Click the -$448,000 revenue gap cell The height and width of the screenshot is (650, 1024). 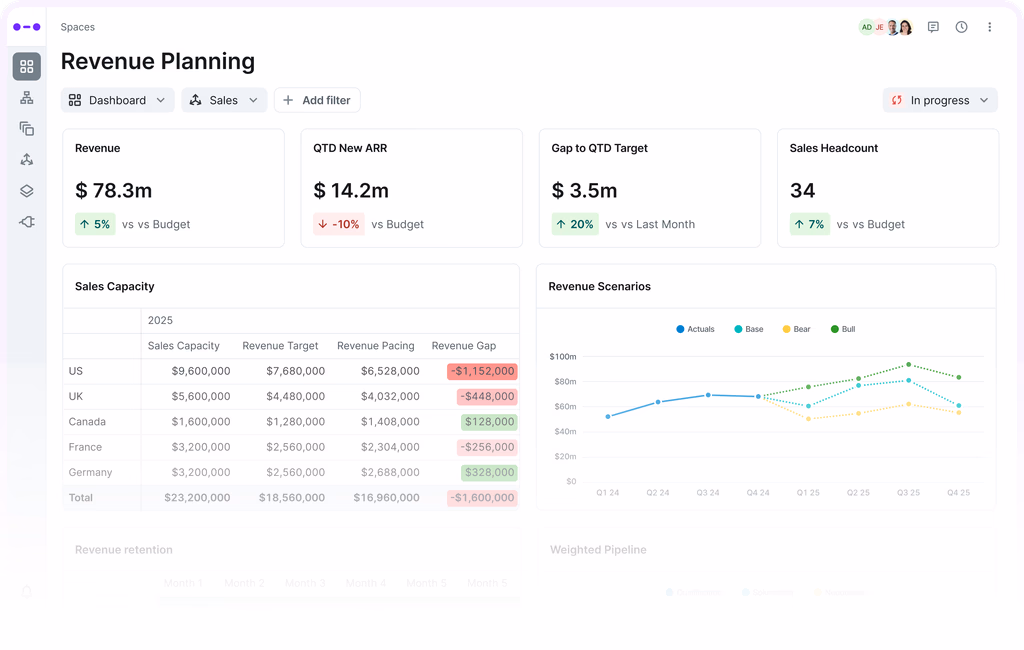[x=487, y=397]
